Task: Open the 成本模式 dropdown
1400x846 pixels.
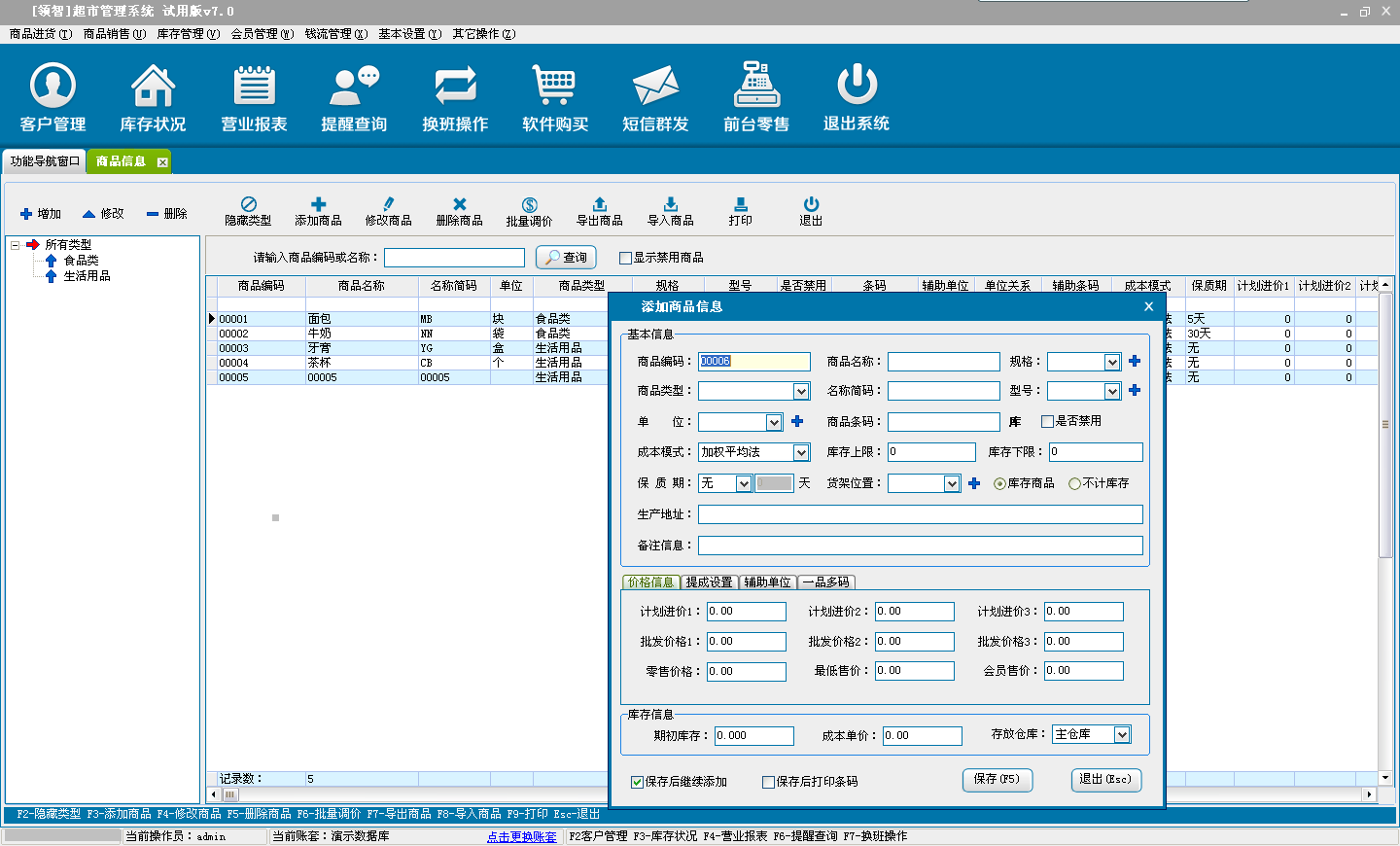Action: click(x=801, y=452)
